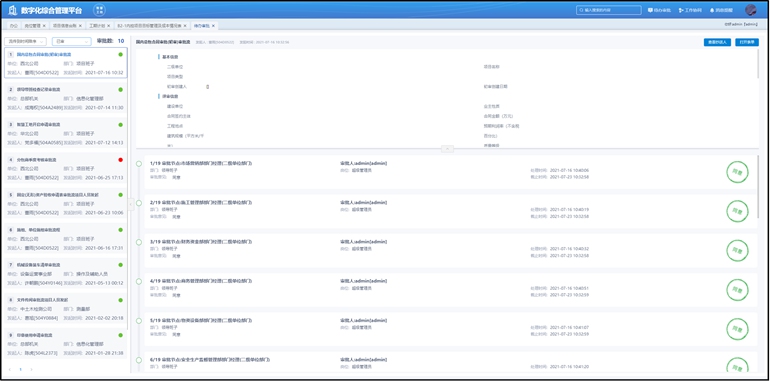Select approval item 8 from 中土木检测公司

65,309
